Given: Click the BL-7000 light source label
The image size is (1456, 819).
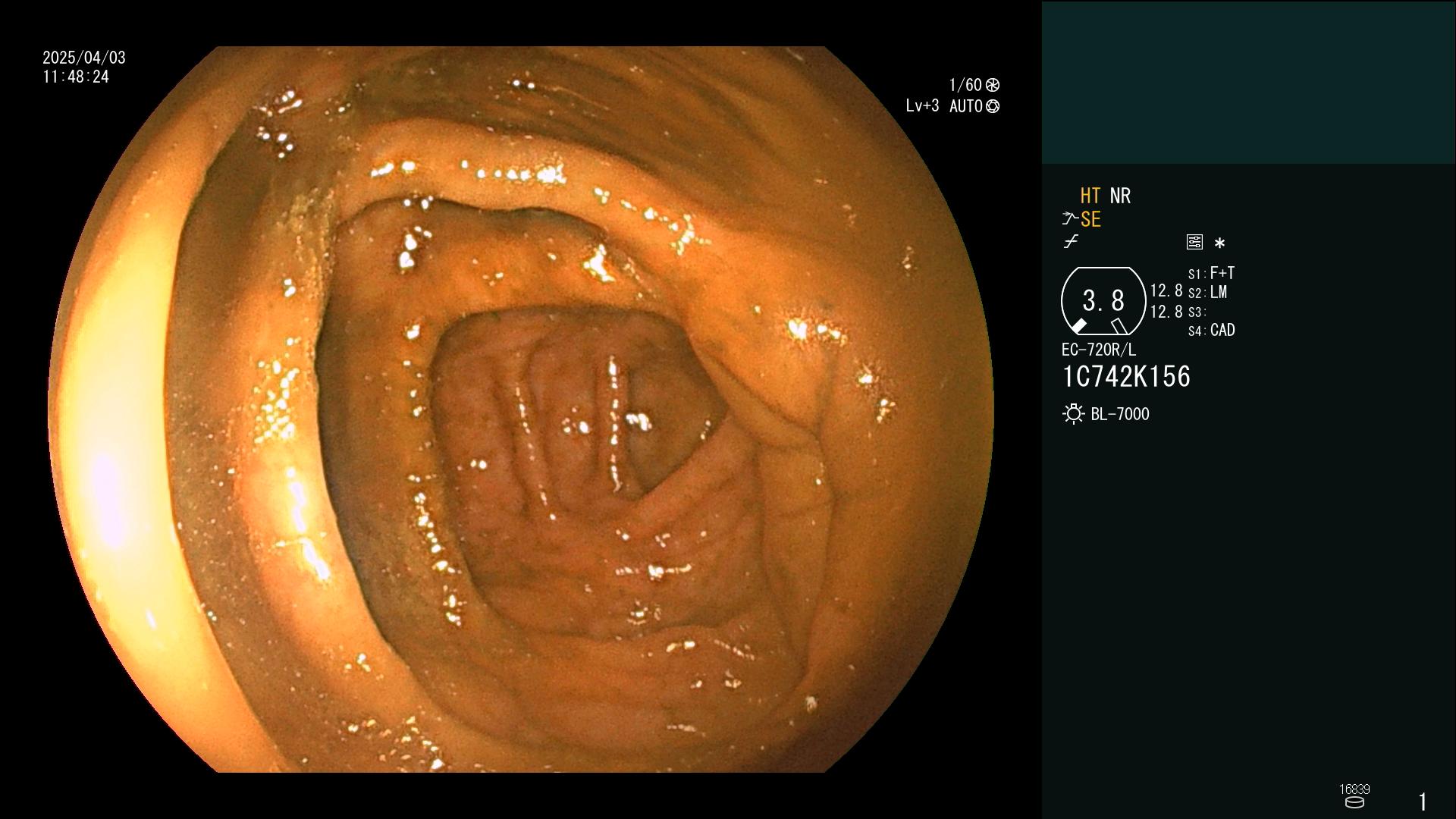Looking at the screenshot, I should 1120,414.
